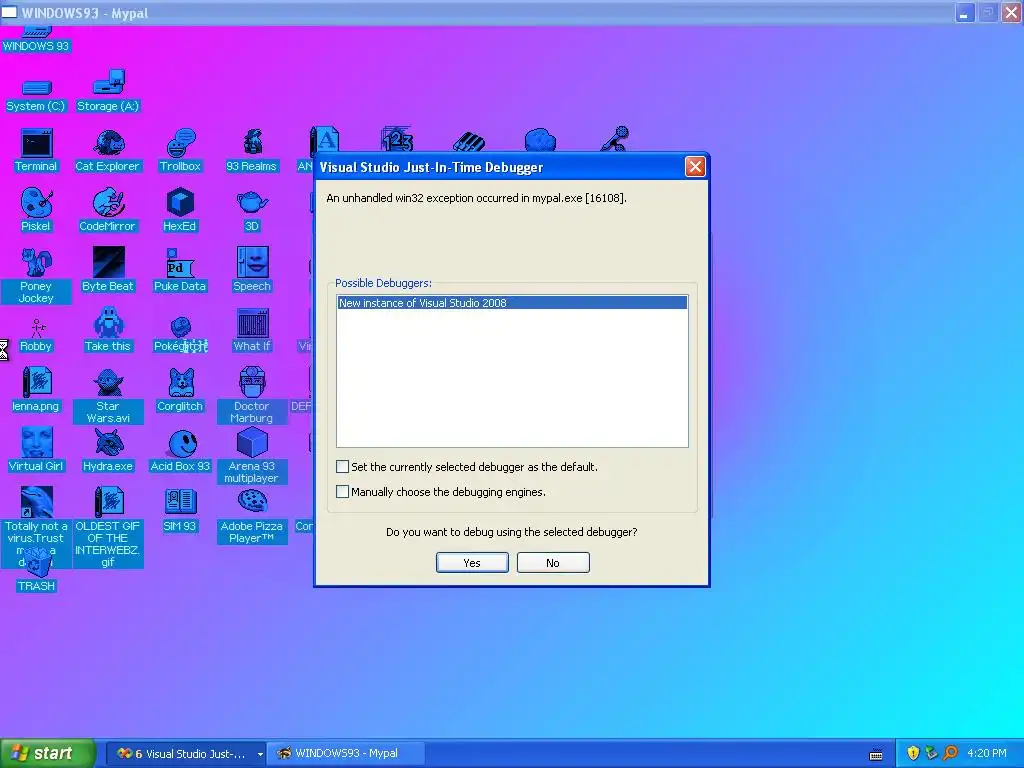The image size is (1024, 768).
Task: Click No to decline debugging
Action: pyautogui.click(x=553, y=563)
